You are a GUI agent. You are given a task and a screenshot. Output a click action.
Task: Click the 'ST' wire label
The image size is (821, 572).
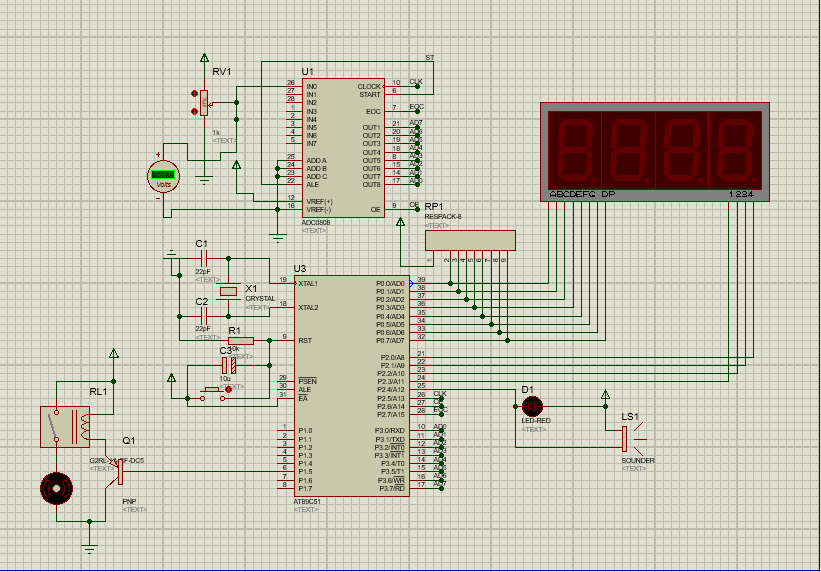(x=430, y=58)
